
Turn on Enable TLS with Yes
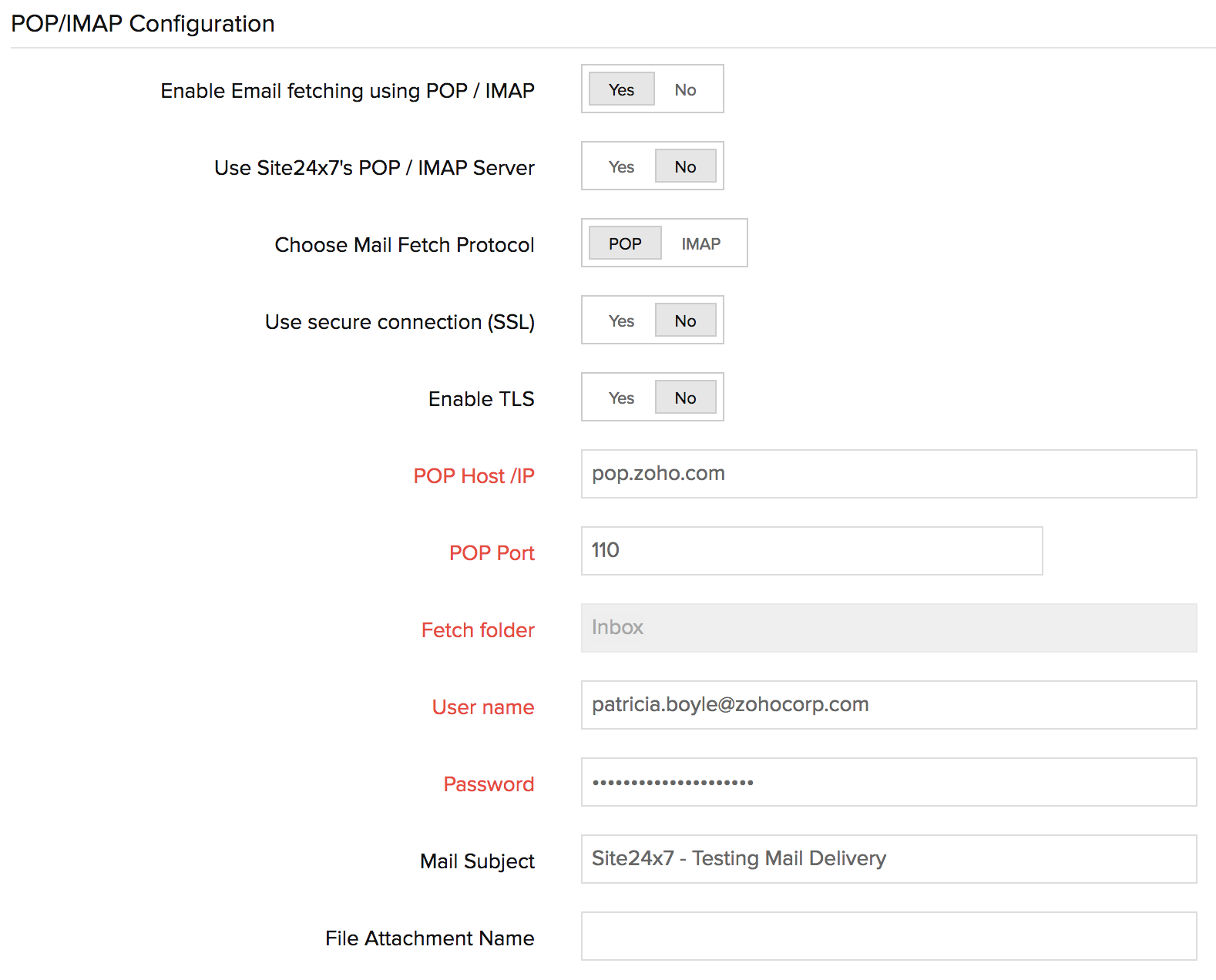pyautogui.click(x=621, y=398)
